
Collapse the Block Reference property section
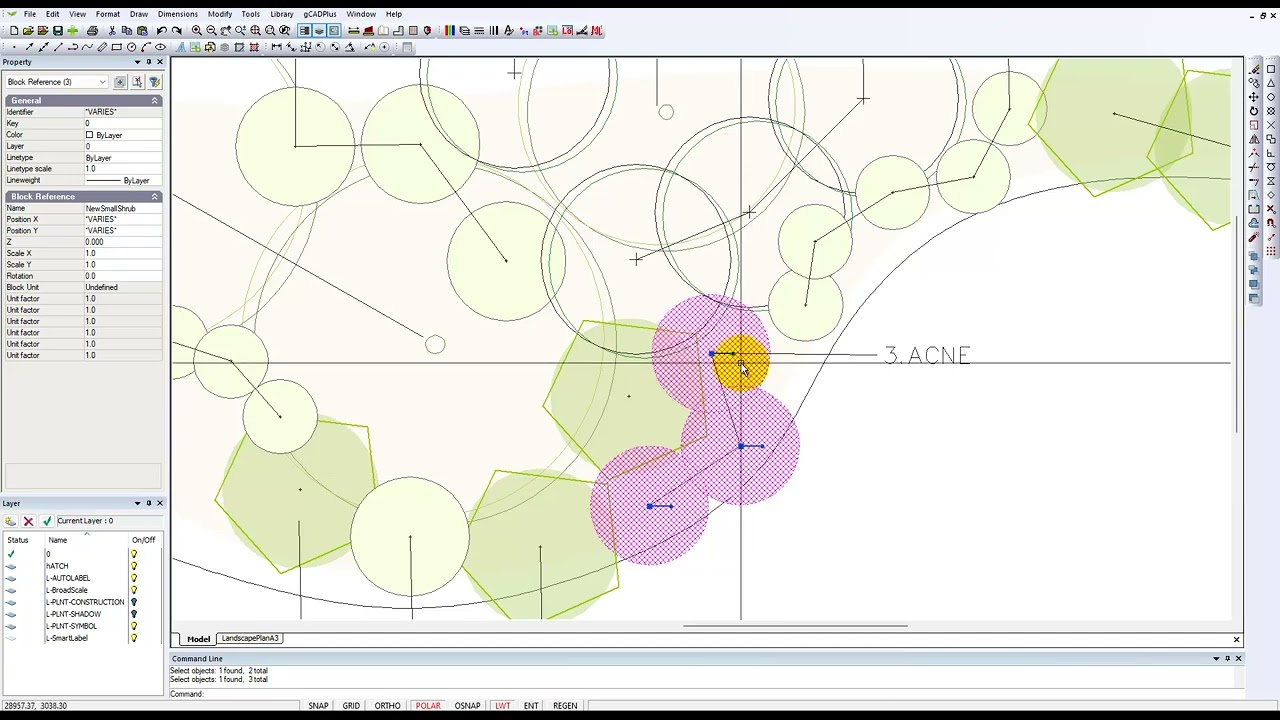click(x=155, y=197)
